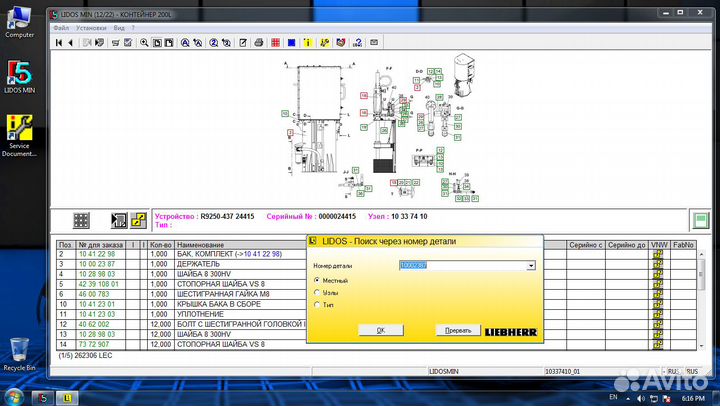Expand the Номер детали dropdown arrow
Image resolution: width=720 pixels, height=406 pixels.
(x=530, y=265)
